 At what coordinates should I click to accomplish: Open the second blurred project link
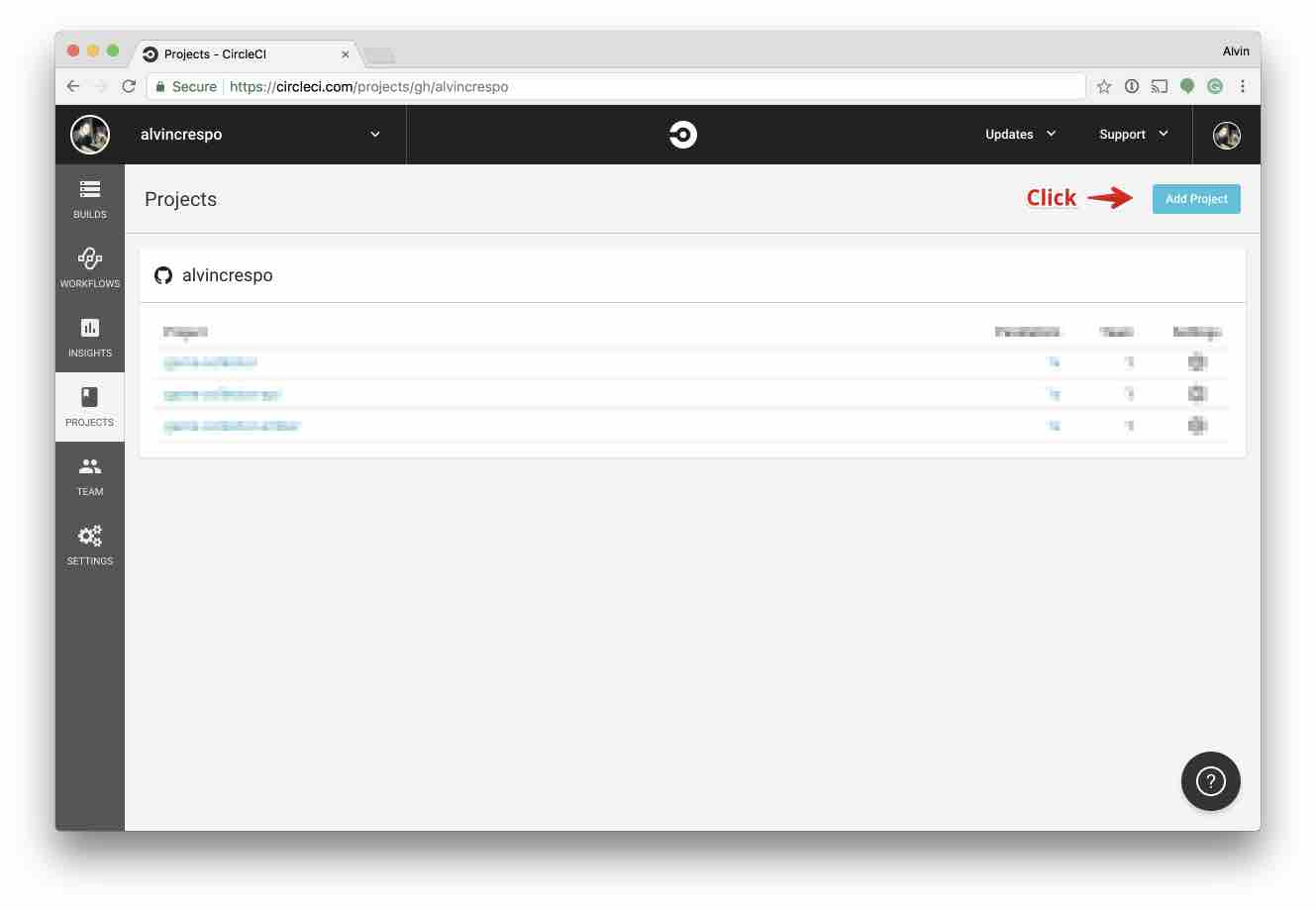[223, 394]
